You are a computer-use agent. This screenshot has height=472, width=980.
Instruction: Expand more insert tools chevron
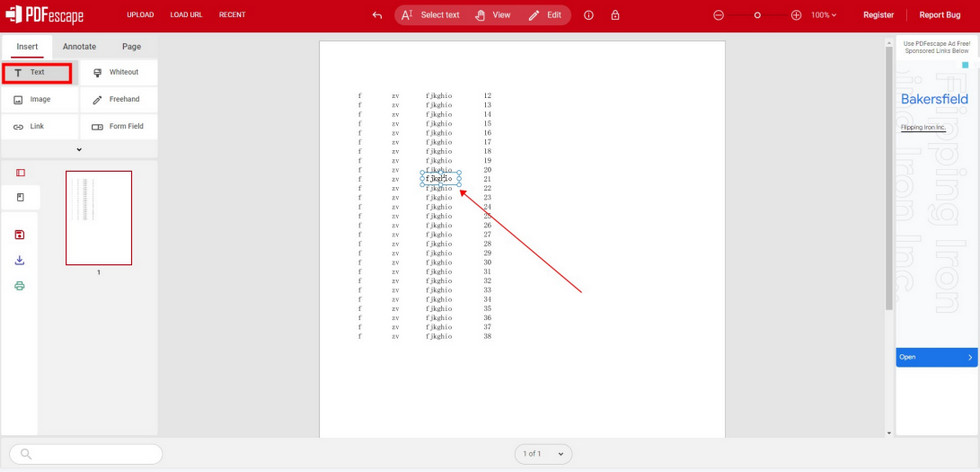coord(79,150)
